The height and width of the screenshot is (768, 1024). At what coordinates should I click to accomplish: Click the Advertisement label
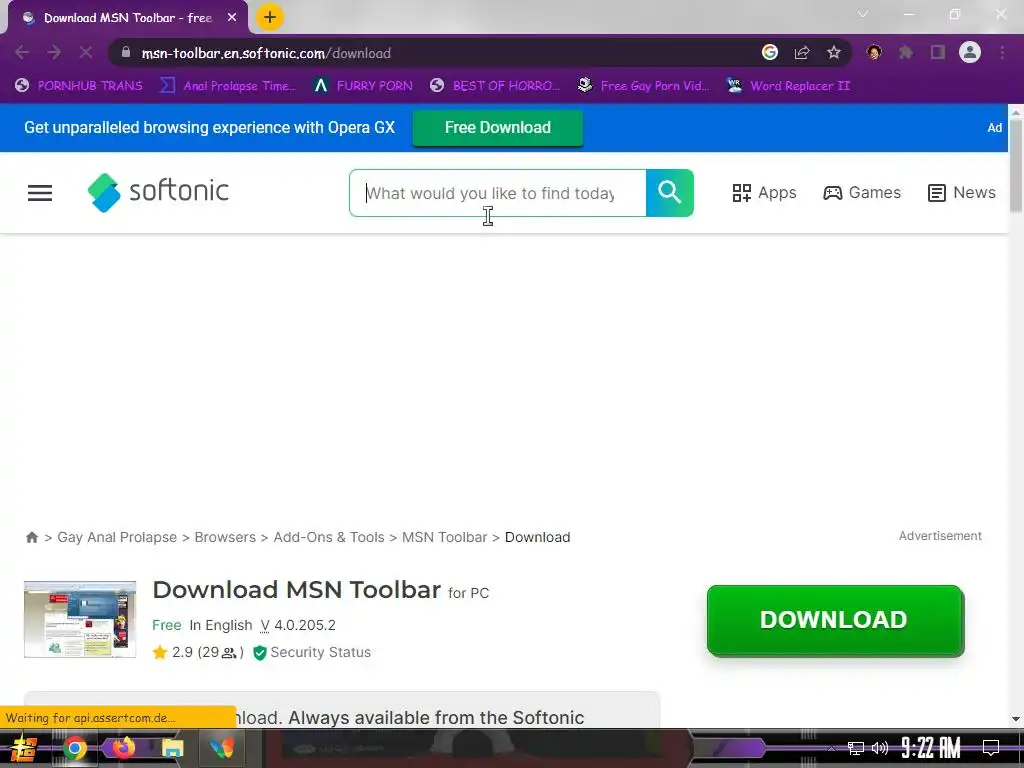(940, 536)
